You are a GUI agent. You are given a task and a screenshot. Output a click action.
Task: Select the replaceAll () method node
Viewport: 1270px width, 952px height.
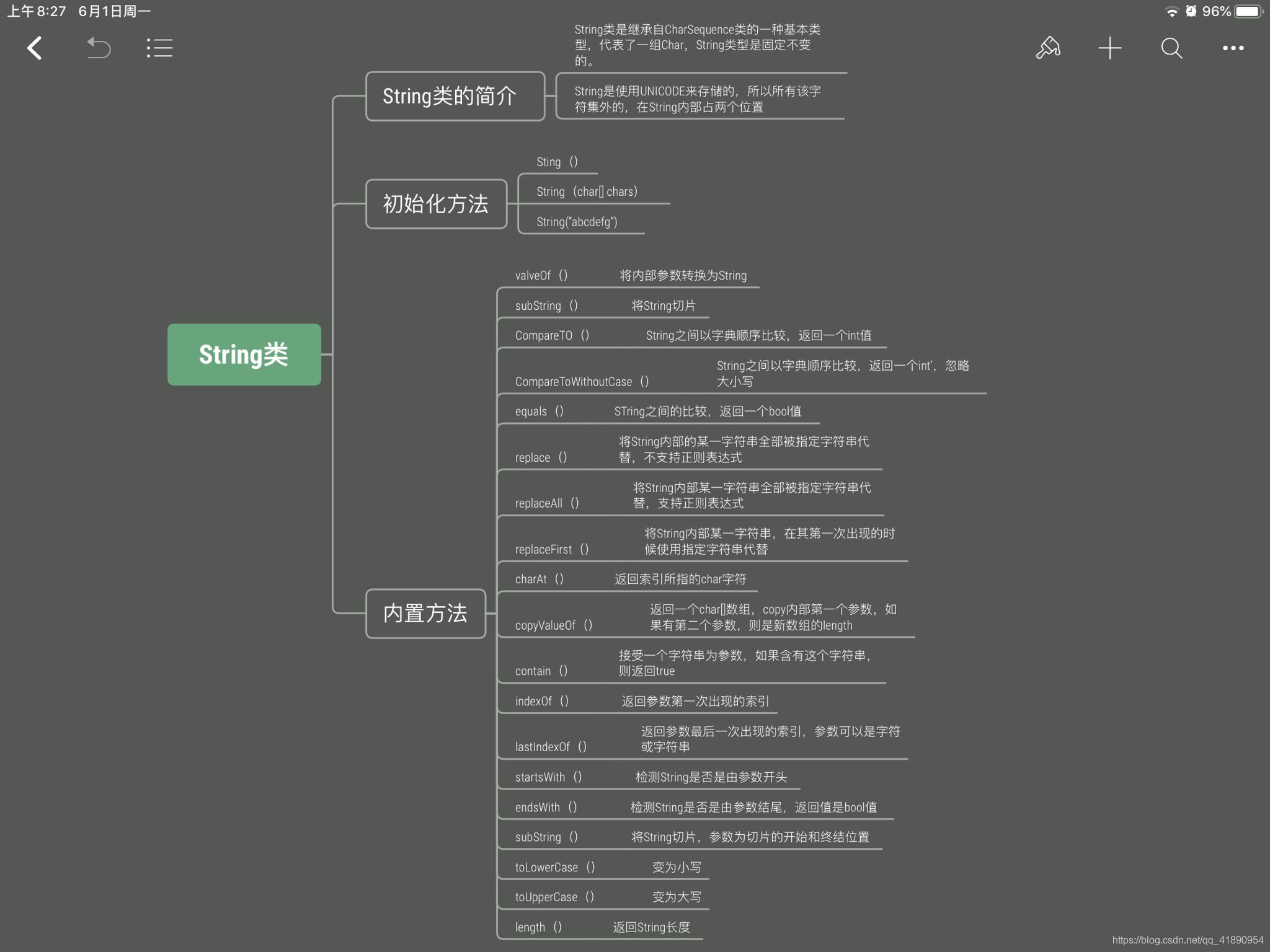pos(546,503)
